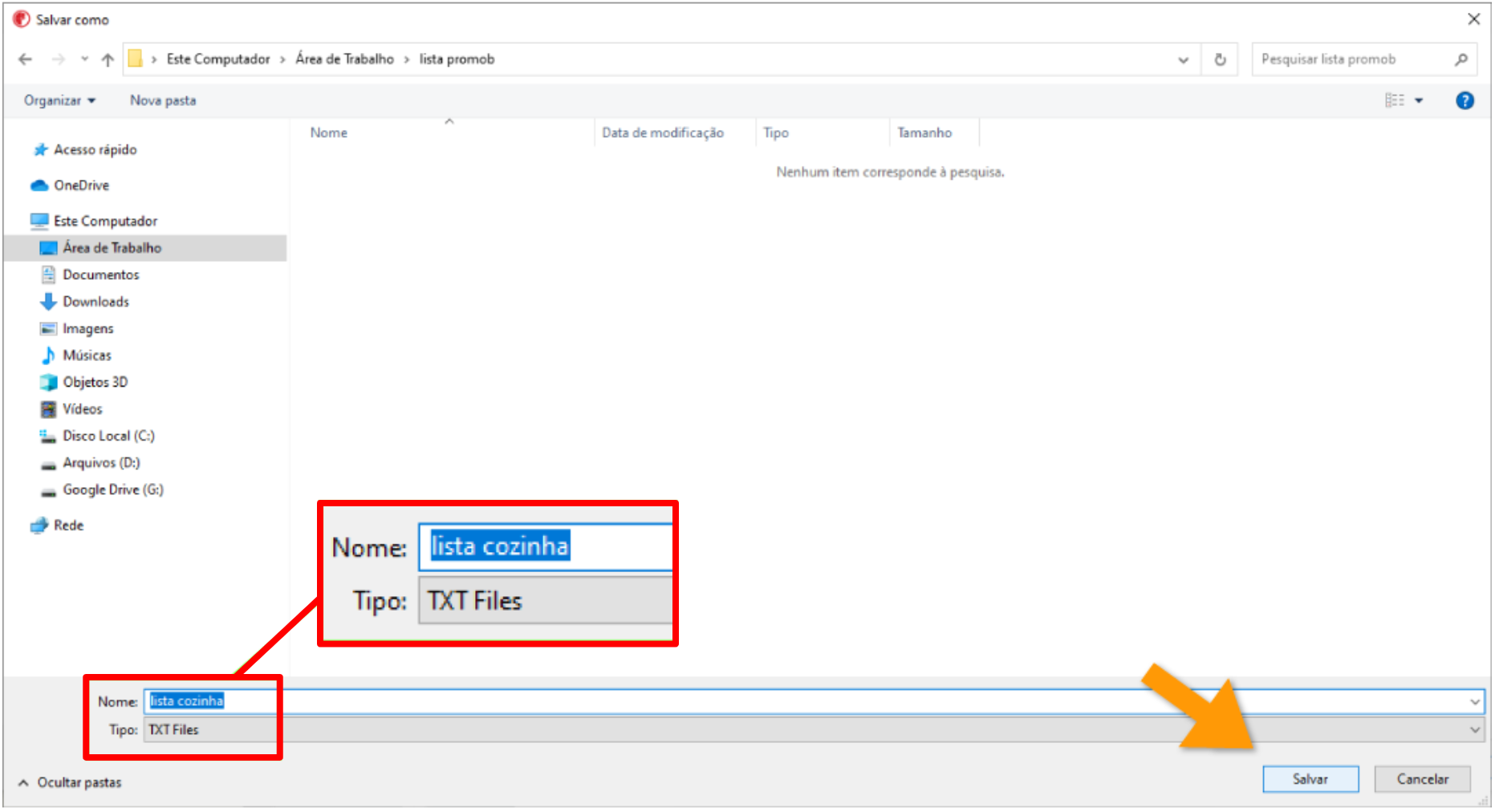1495x812 pixels.
Task: Open Músicas folder in sidebar
Action: tap(87, 355)
